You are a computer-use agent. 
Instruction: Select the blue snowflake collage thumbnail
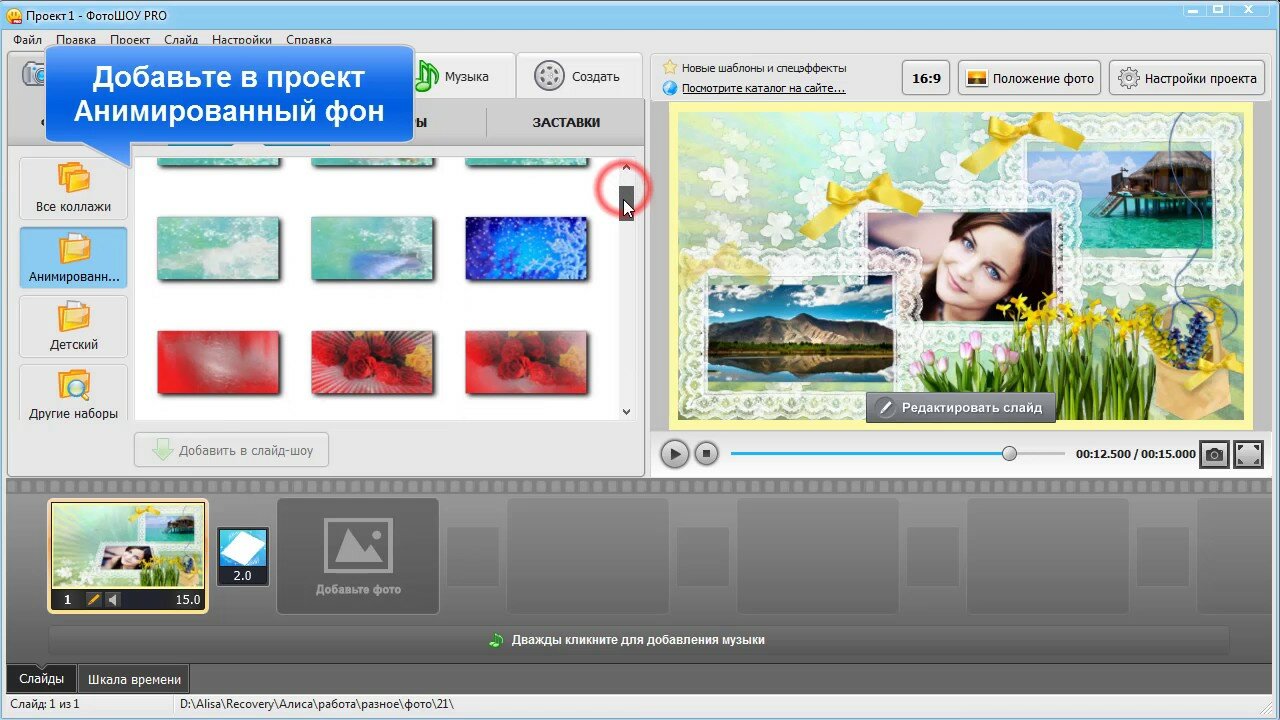coord(526,247)
